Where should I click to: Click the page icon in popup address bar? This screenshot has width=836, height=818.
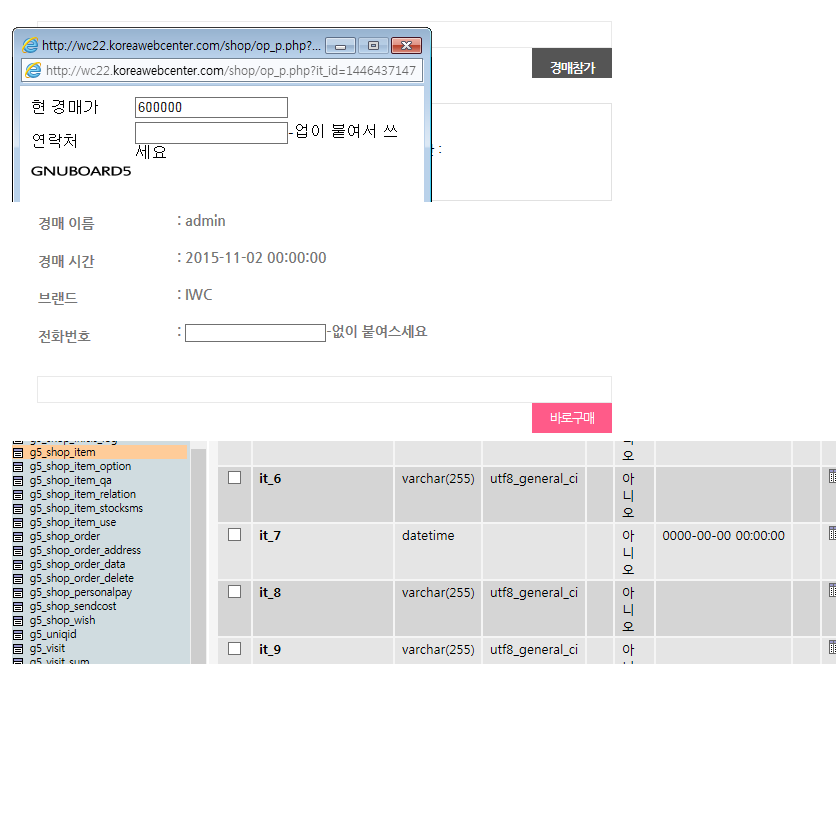(x=33, y=71)
